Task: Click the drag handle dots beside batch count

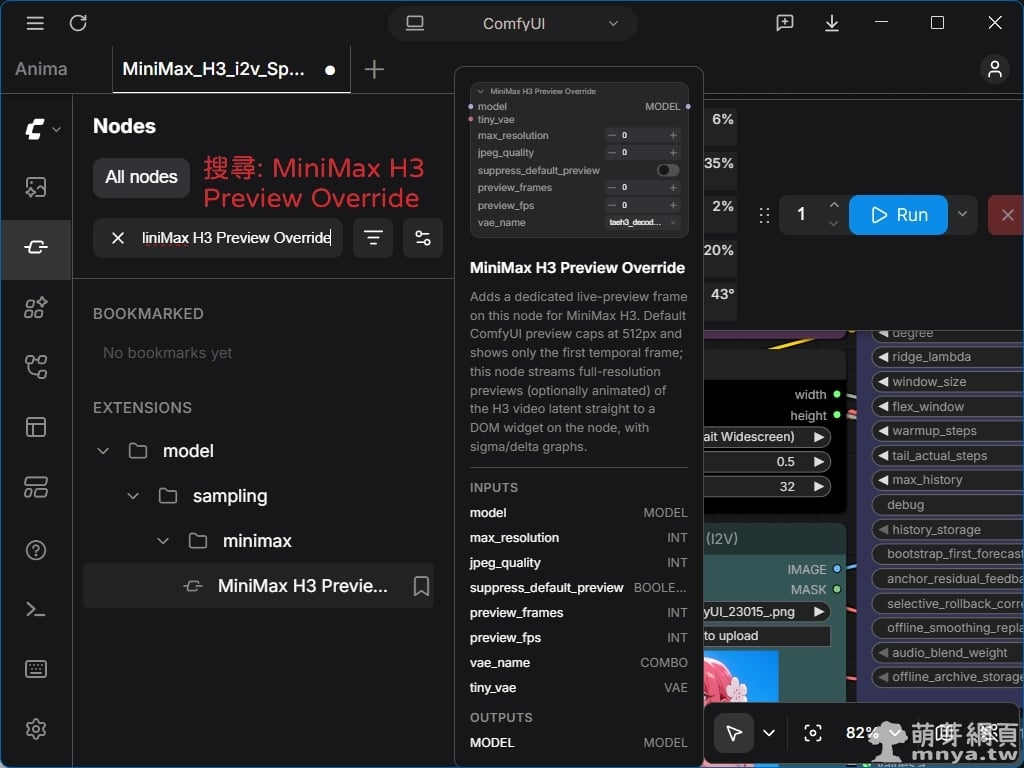Action: pos(764,215)
